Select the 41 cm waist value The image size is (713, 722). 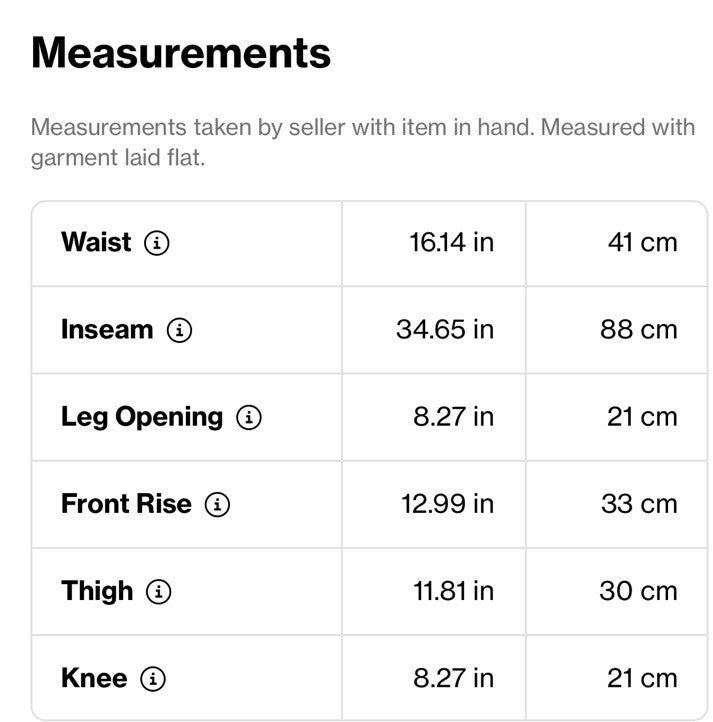[x=643, y=242]
